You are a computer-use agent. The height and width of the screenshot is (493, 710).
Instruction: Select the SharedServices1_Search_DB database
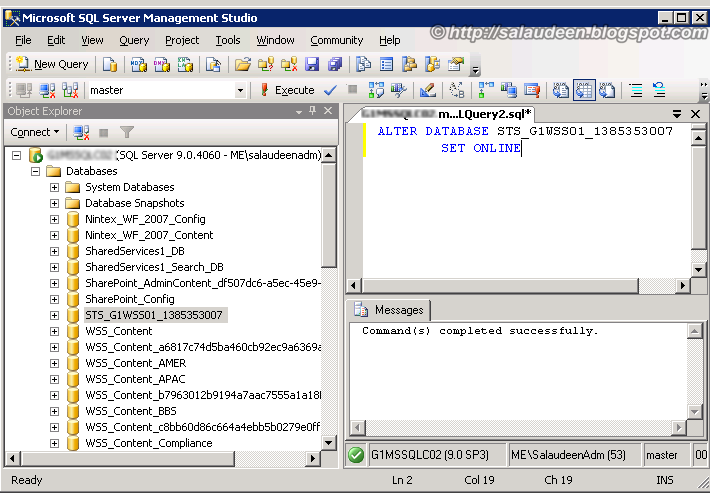[154, 267]
